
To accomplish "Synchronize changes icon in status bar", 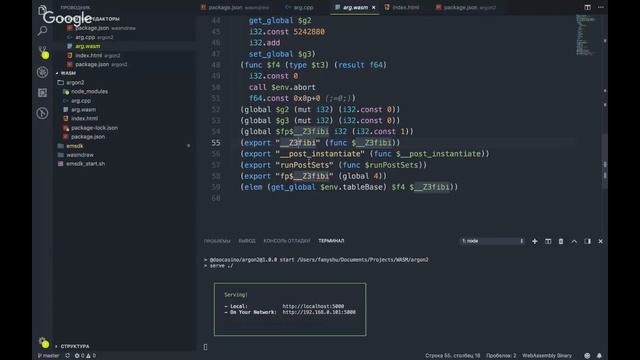I will coord(67,356).
